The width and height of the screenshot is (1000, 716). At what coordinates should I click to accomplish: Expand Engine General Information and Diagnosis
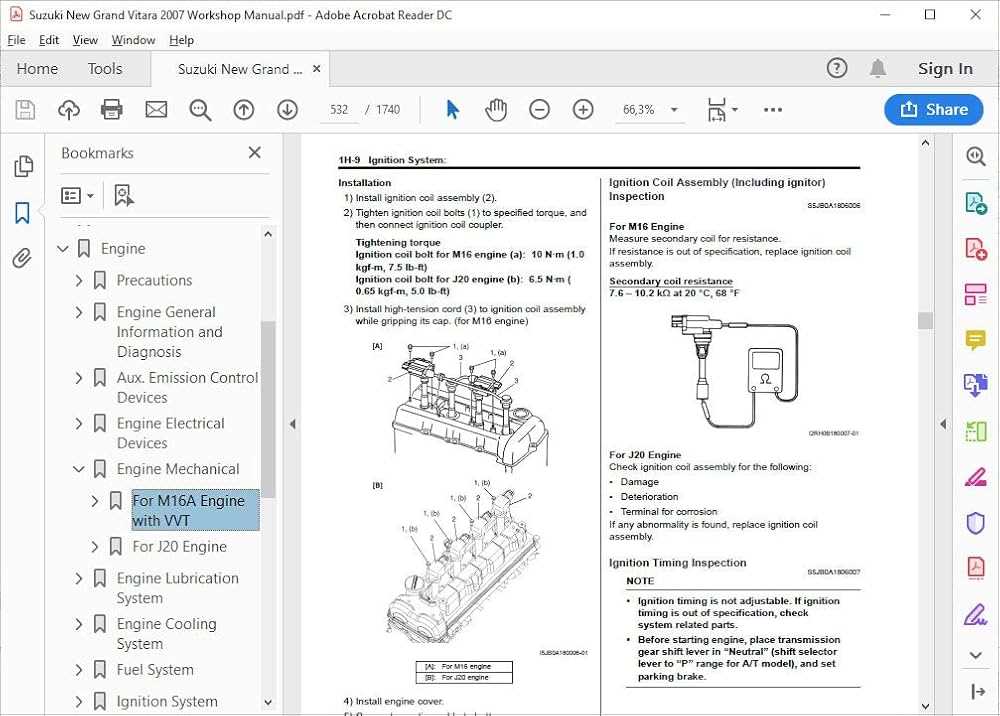78,312
